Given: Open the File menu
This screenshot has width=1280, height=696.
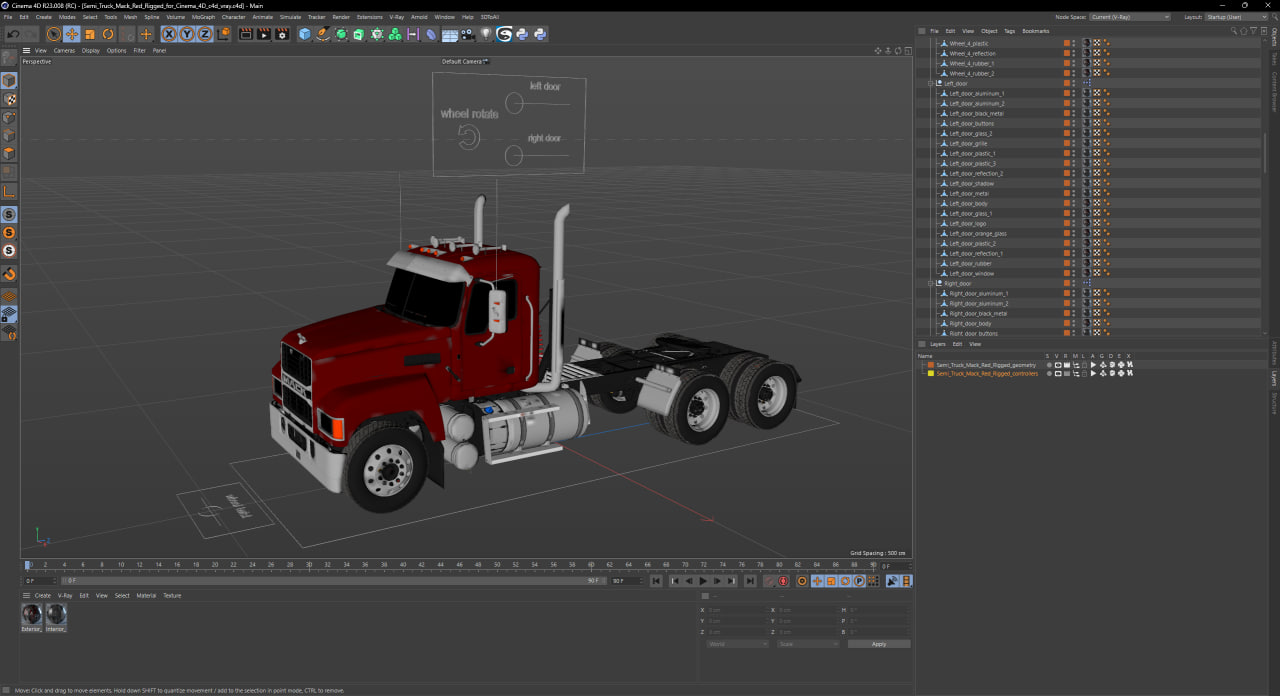Looking at the screenshot, I should tap(8, 17).
